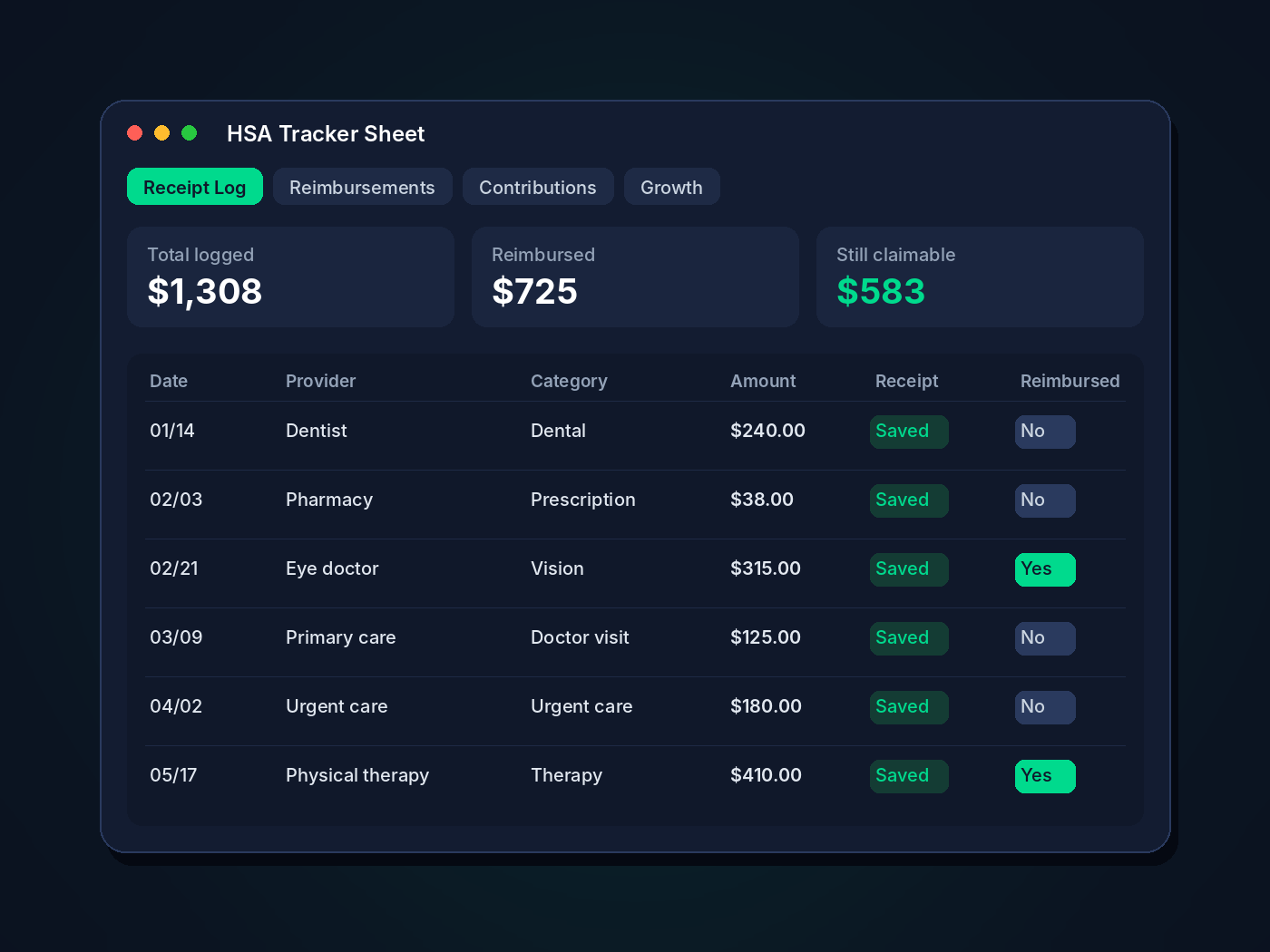
Task: Click the $315.00 amount cell
Action: (766, 568)
